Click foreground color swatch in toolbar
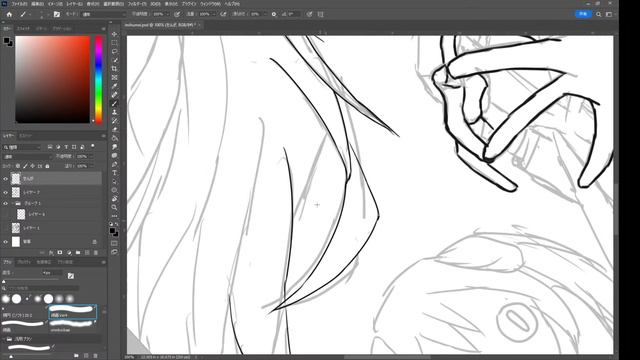 point(113,231)
